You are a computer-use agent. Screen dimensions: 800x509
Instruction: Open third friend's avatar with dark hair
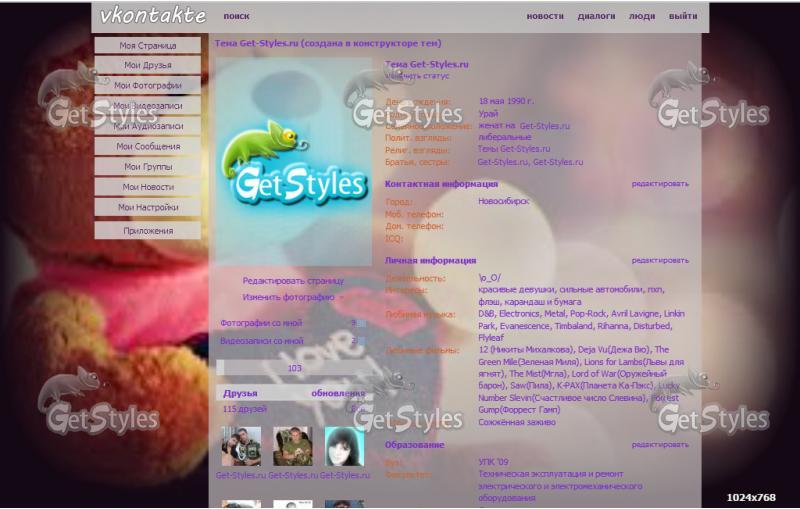pyautogui.click(x=344, y=446)
